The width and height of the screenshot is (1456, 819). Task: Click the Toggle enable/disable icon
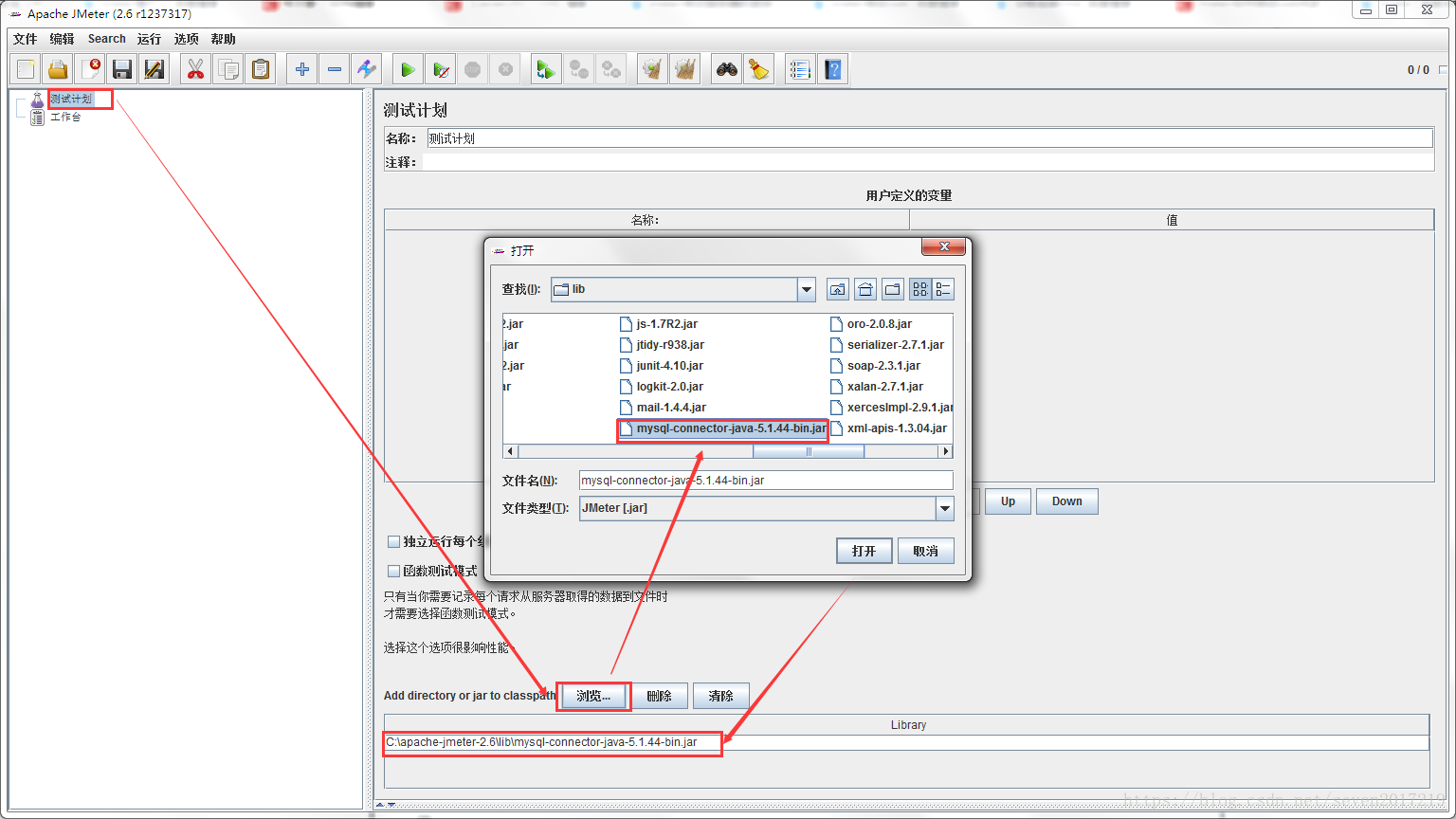click(x=366, y=69)
